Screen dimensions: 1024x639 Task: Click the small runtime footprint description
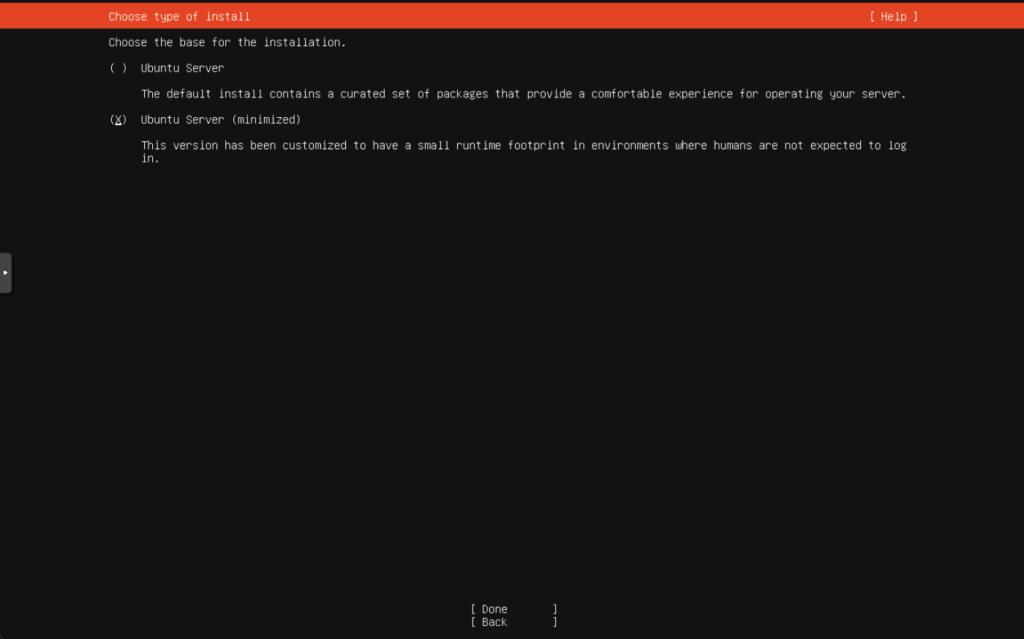pyautogui.click(x=522, y=146)
